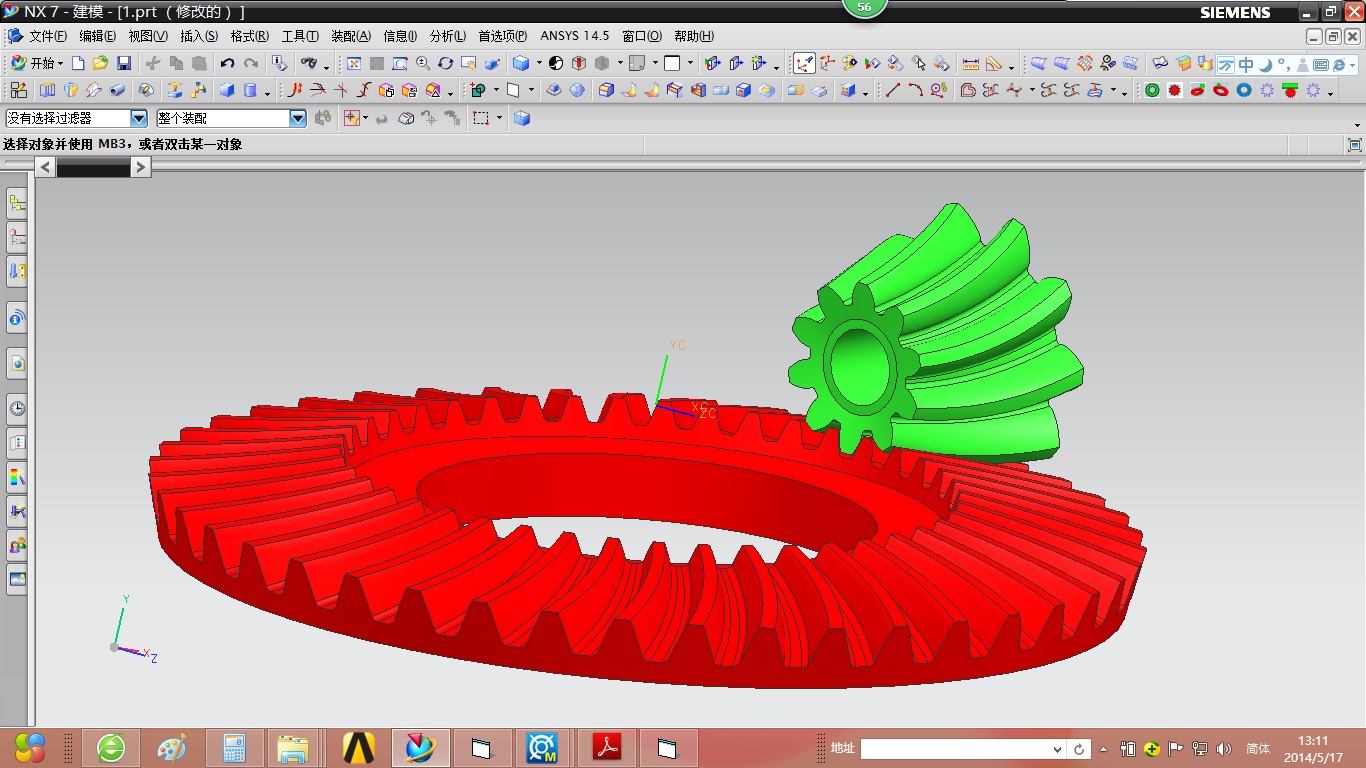
Task: Open the ANSYS 14.5 menu
Action: tap(575, 36)
